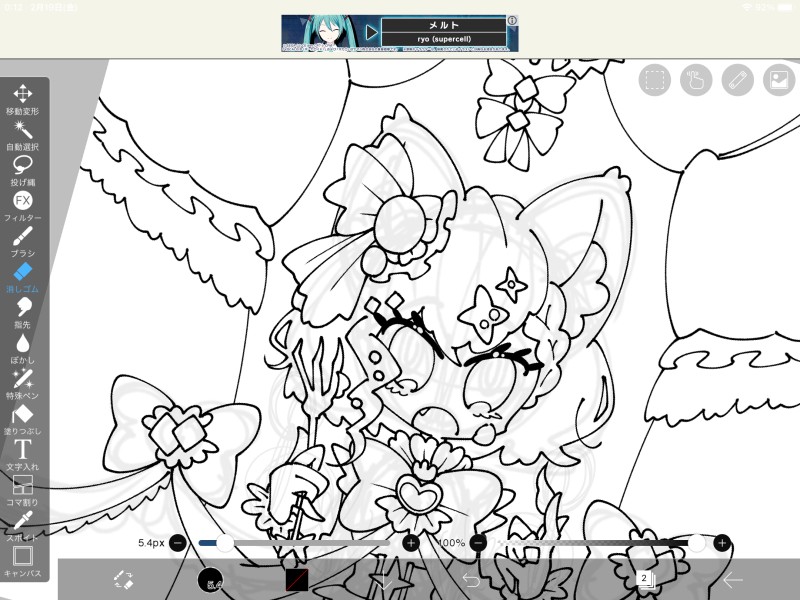Open the ruler tool button

[738, 80]
